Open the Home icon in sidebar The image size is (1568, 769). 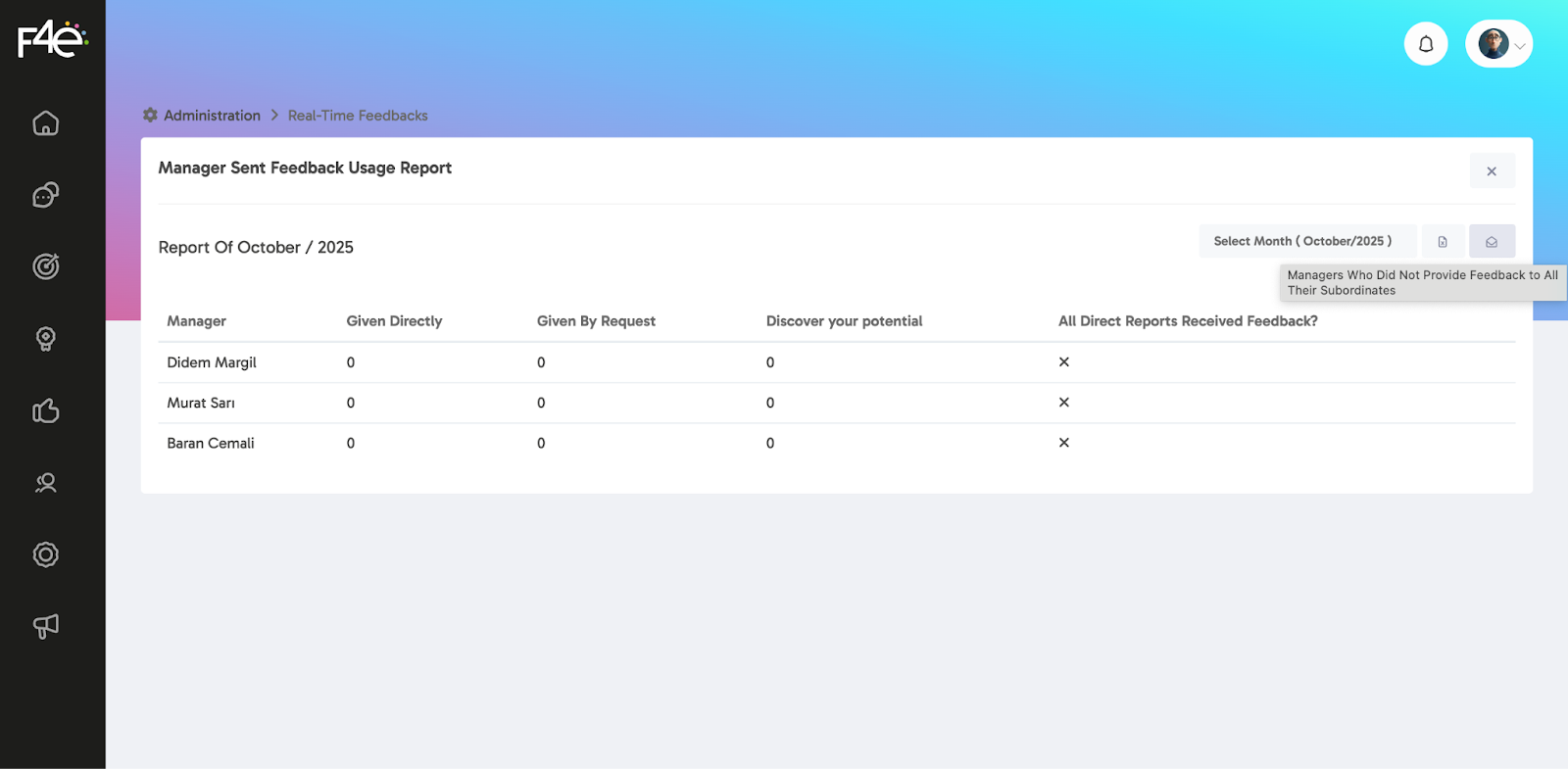[46, 123]
